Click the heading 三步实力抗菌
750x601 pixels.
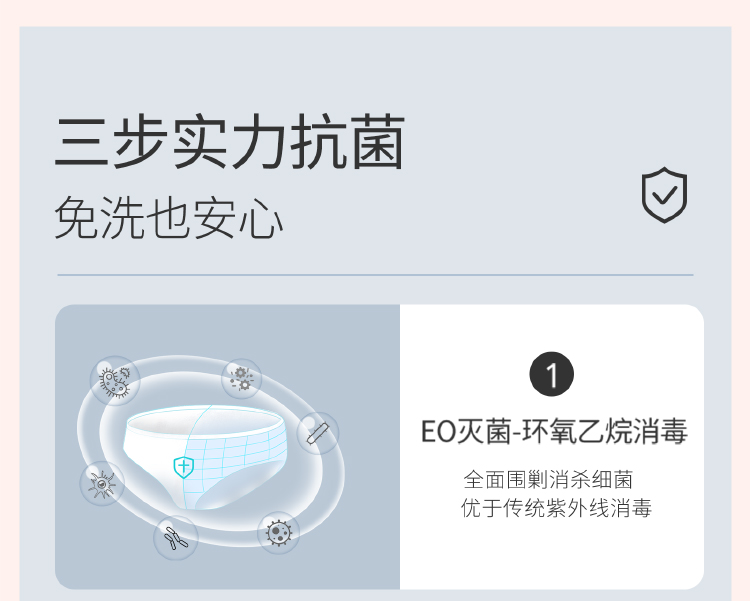(230, 144)
